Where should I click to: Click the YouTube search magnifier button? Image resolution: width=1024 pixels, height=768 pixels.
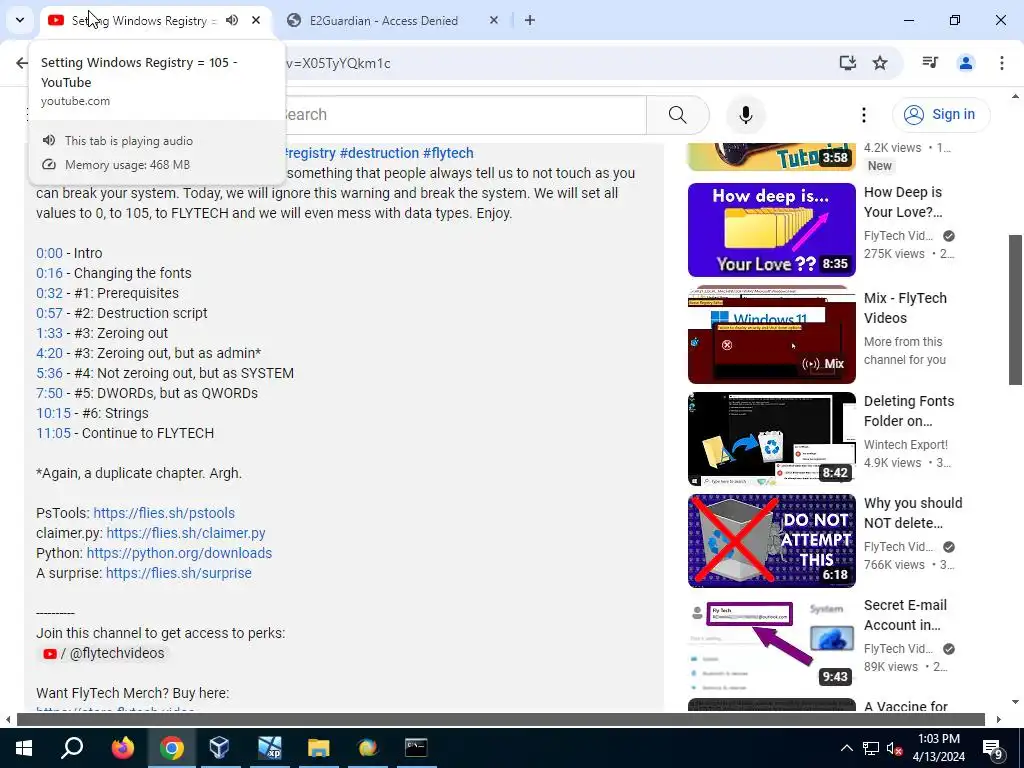678,115
